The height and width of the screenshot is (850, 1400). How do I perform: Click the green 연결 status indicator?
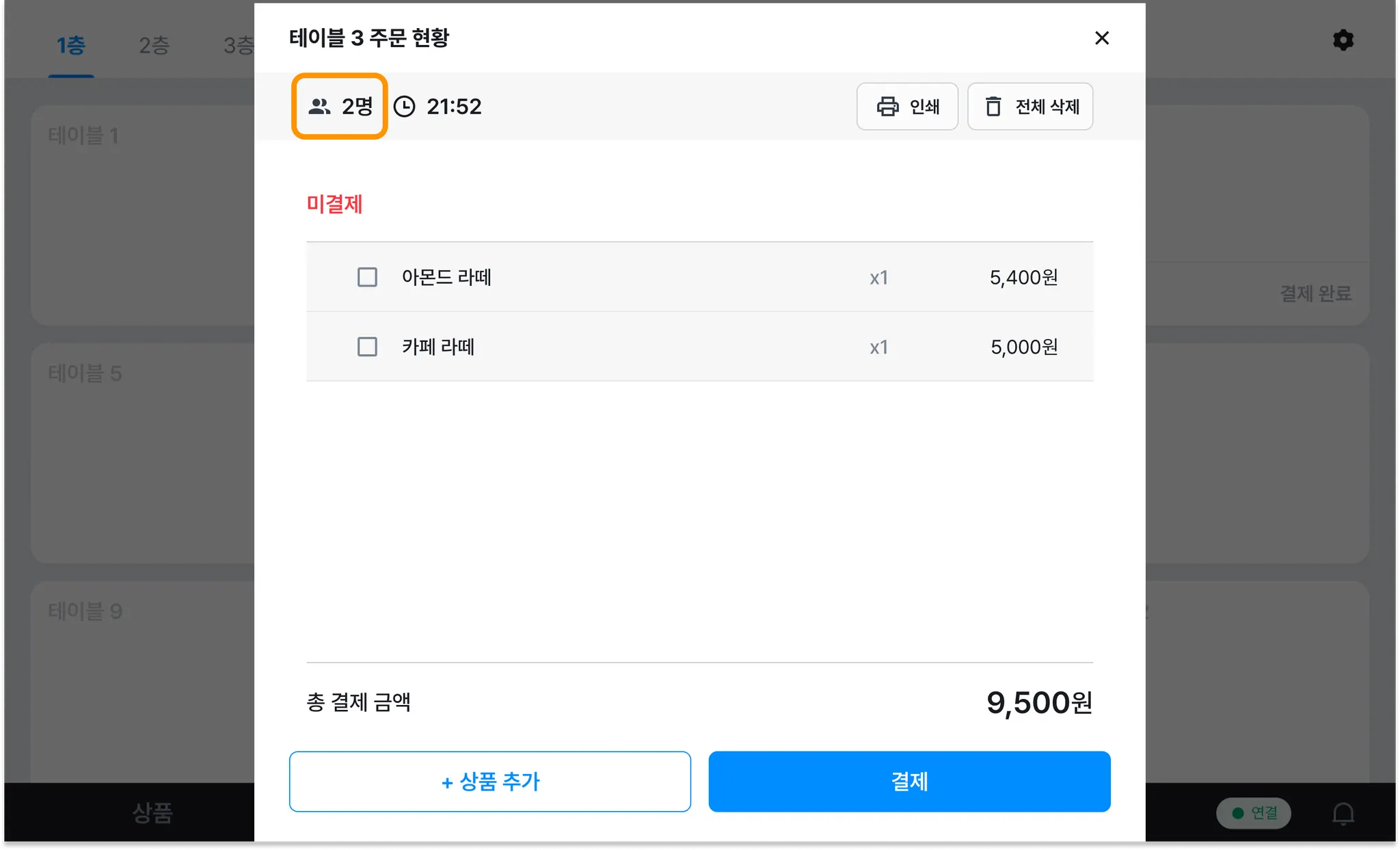click(x=1253, y=813)
